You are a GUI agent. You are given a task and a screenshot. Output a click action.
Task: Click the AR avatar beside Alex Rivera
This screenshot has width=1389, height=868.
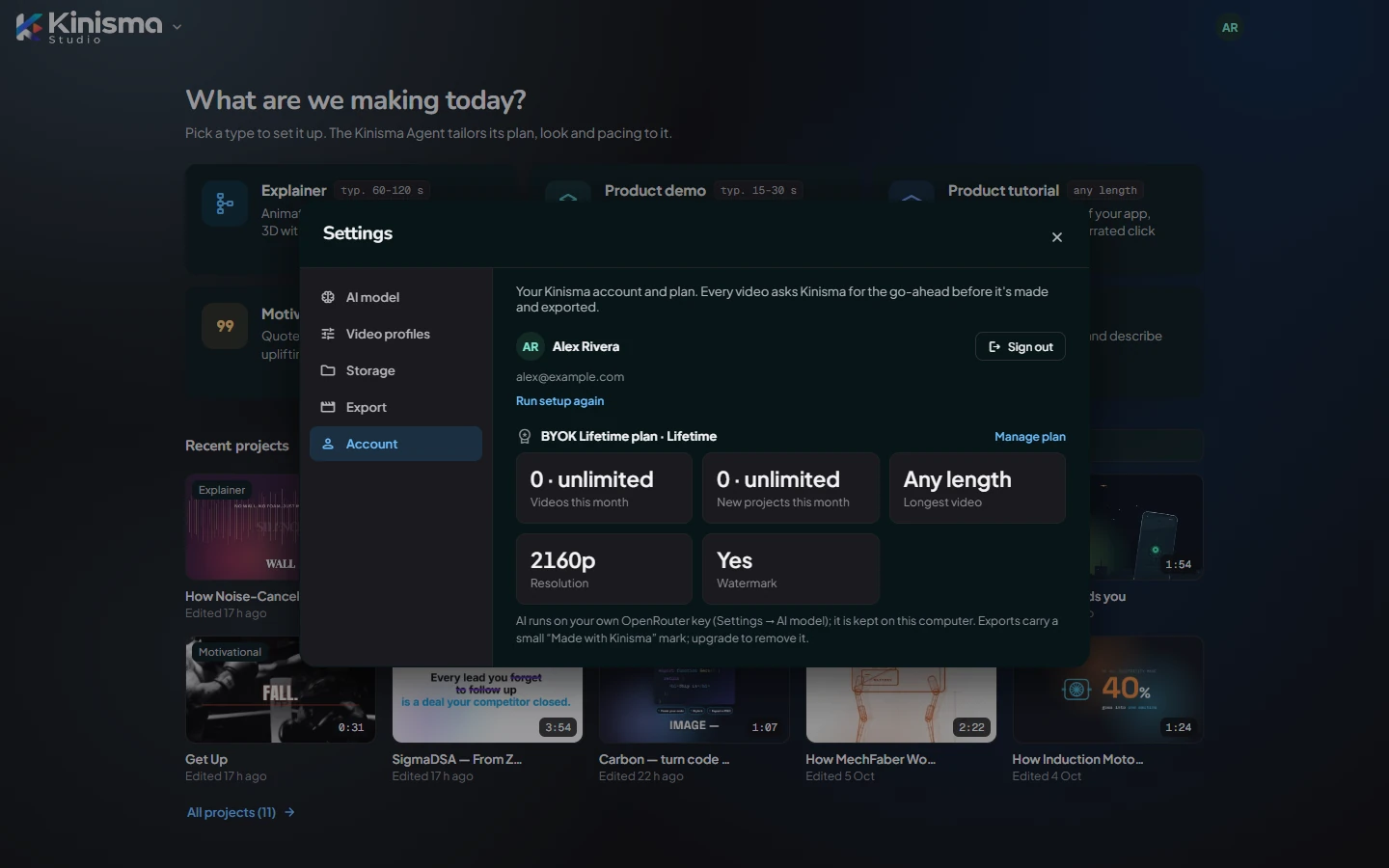531,347
